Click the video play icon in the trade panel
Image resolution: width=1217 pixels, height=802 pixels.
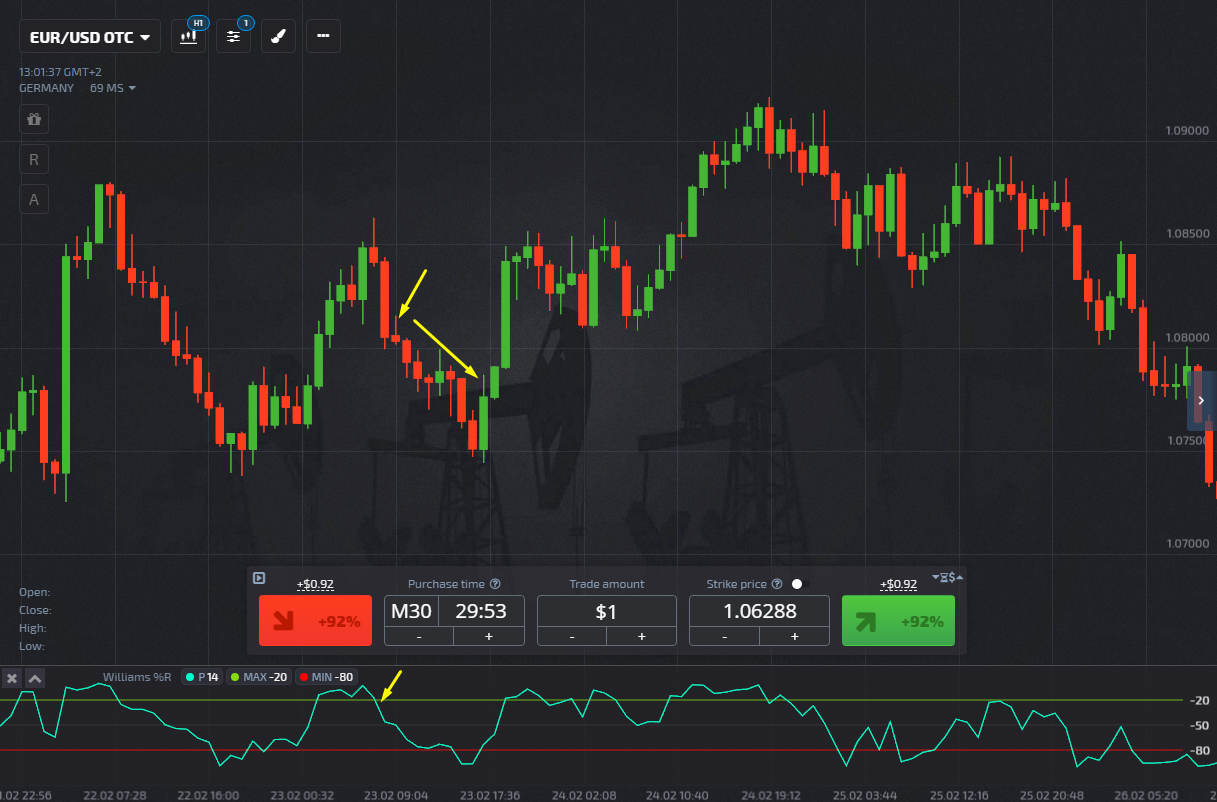point(259,578)
